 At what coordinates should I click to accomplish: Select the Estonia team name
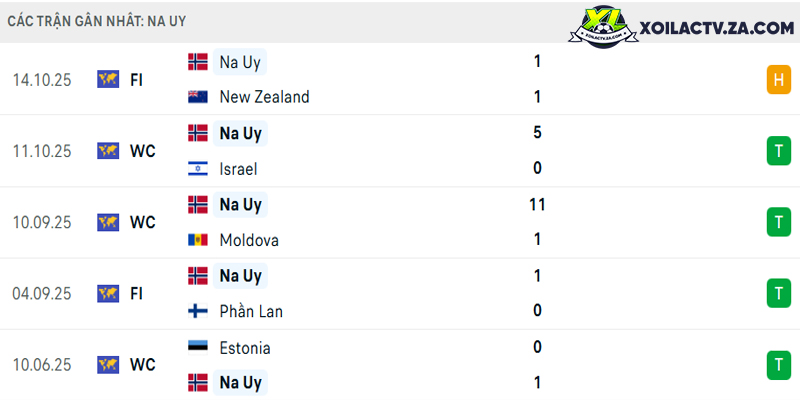[245, 348]
